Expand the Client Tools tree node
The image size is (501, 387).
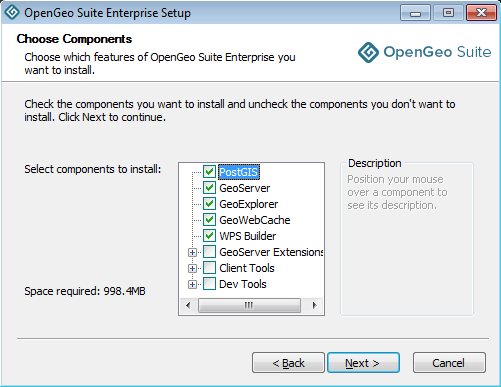coord(192,268)
